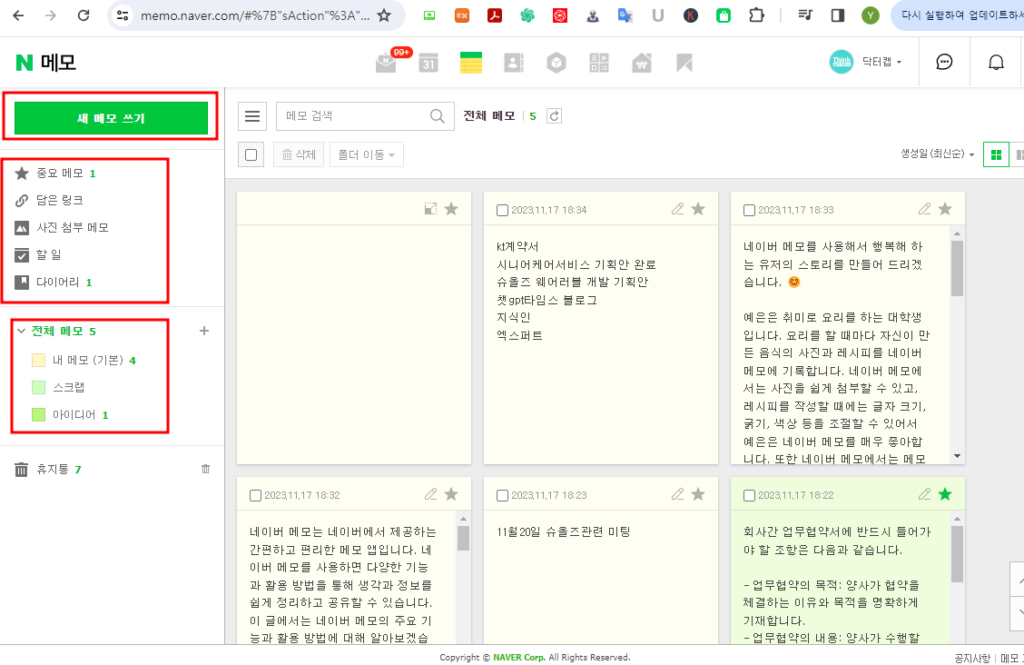
Task: Open the Naver Calendar icon
Action: click(428, 63)
